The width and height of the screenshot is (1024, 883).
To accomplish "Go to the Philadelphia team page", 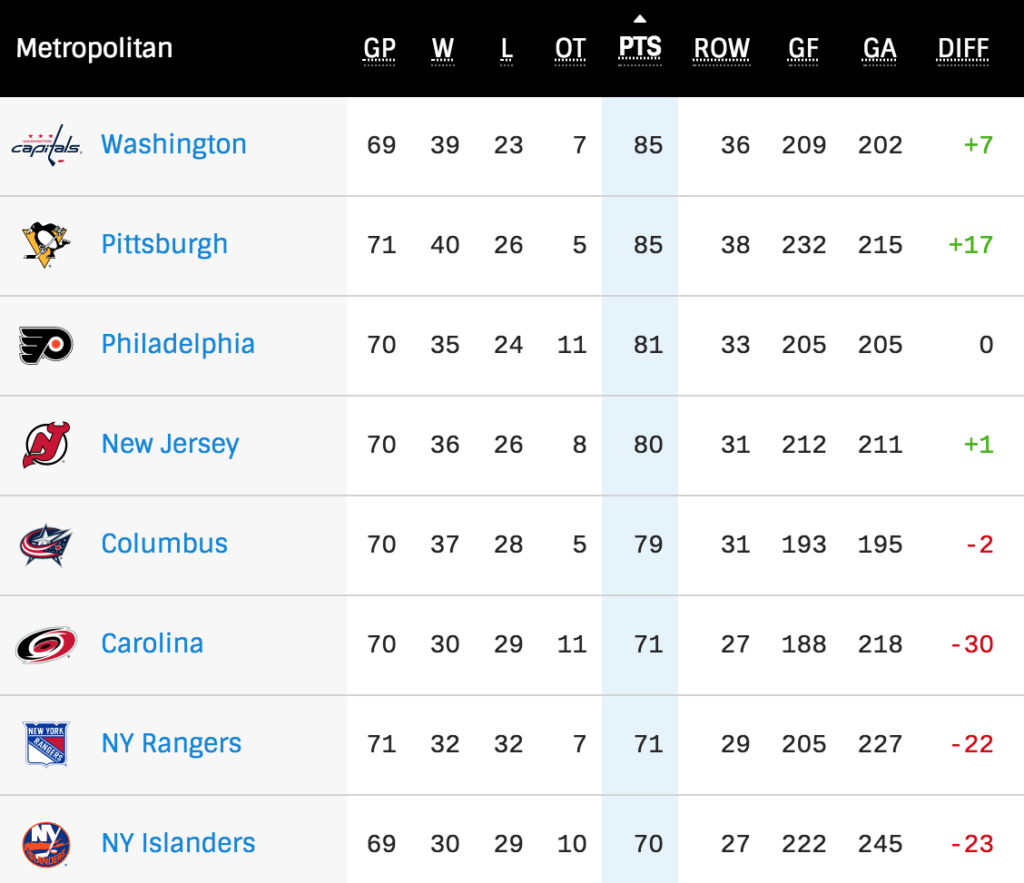I will pos(177,344).
